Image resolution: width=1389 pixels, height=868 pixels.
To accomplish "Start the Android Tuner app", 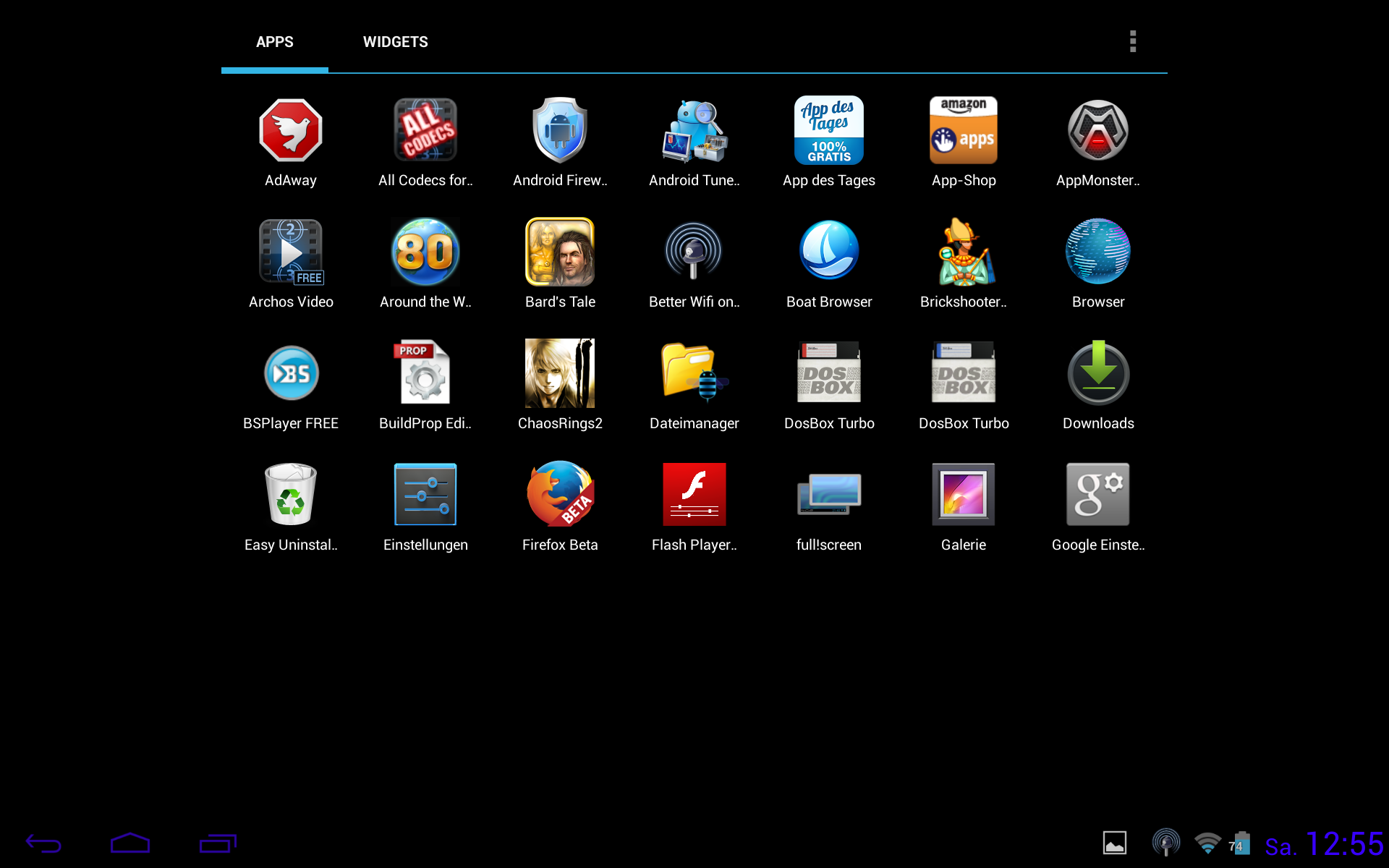I will click(694, 131).
